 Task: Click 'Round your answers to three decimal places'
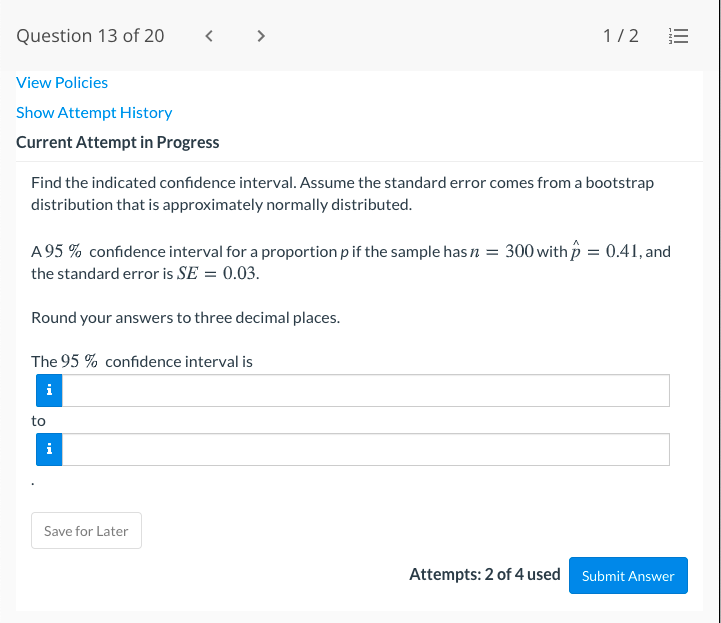[185, 318]
